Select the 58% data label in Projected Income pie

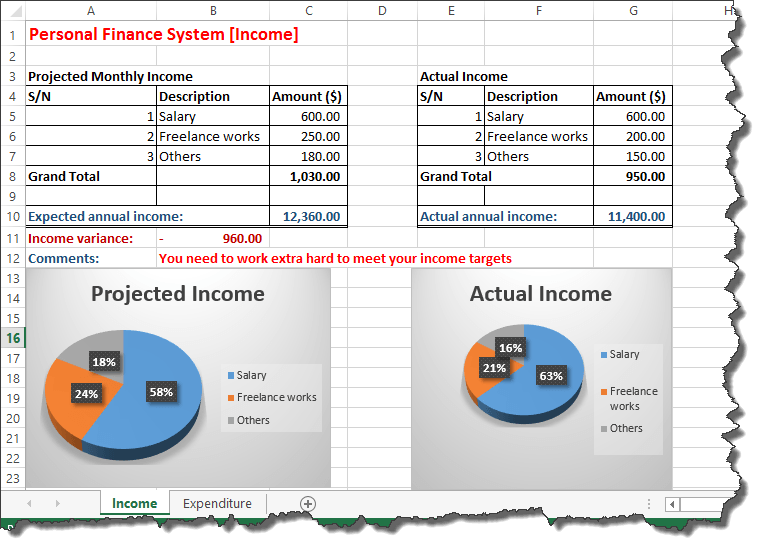click(x=161, y=392)
